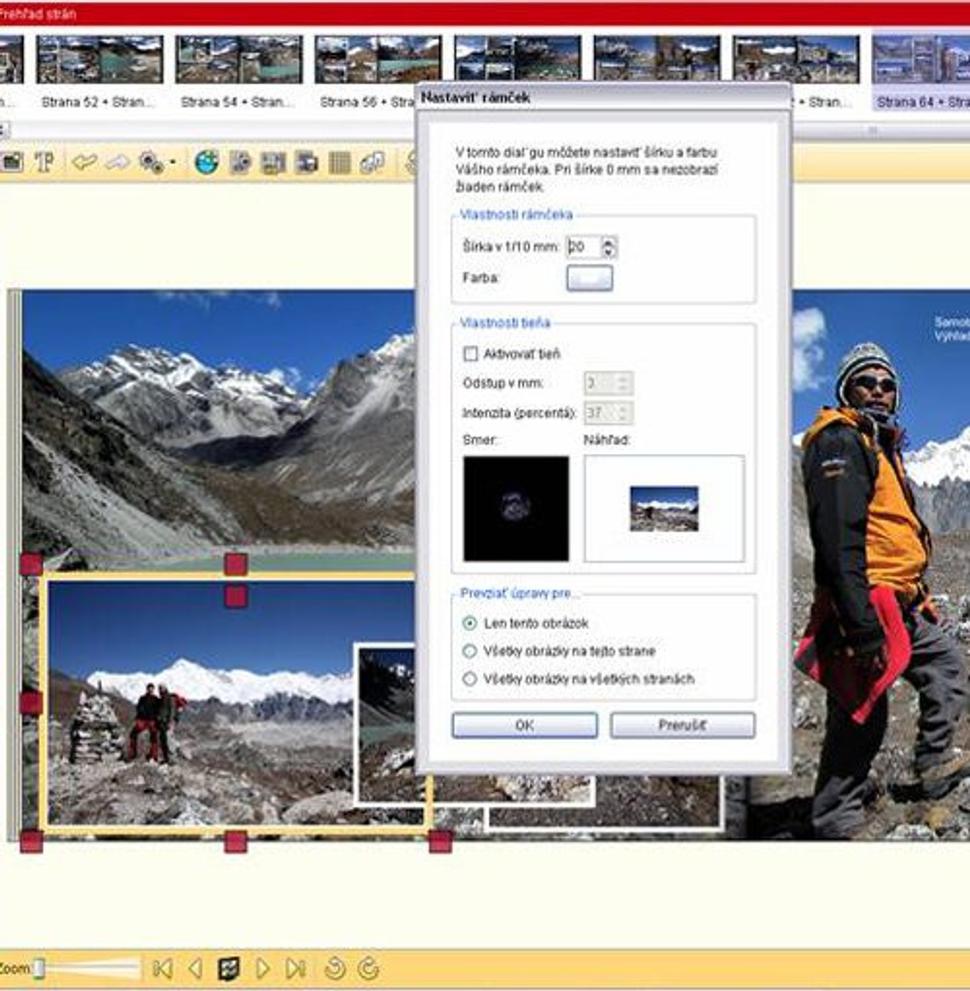Toggle the grid icon in toolbar

pyautogui.click(x=340, y=162)
